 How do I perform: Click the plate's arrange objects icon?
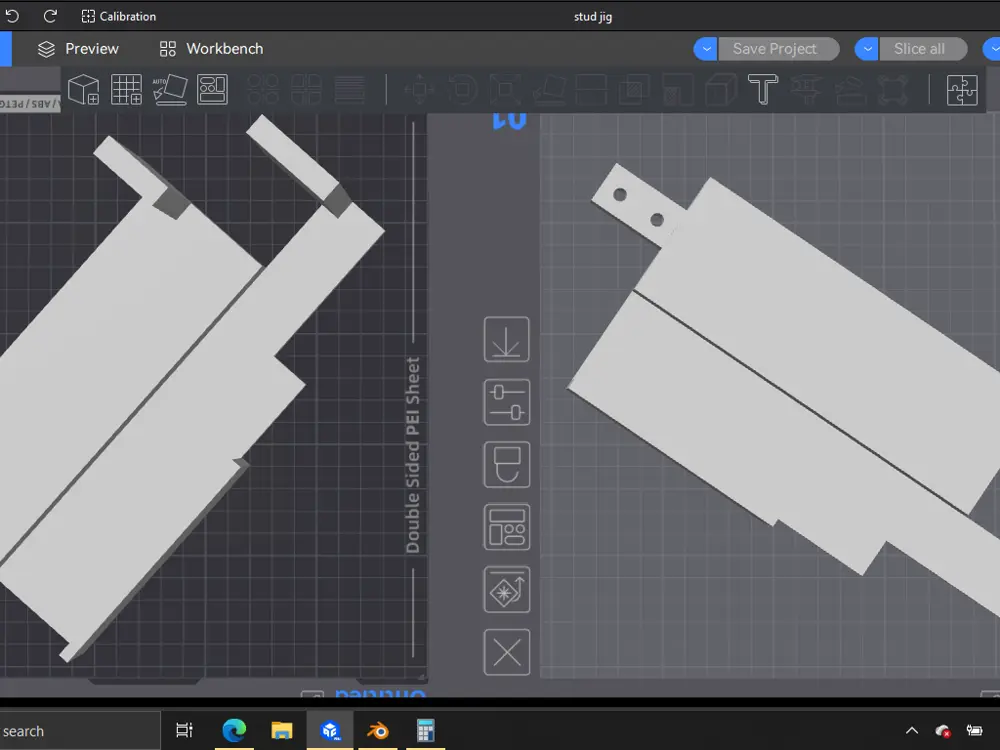tap(507, 527)
